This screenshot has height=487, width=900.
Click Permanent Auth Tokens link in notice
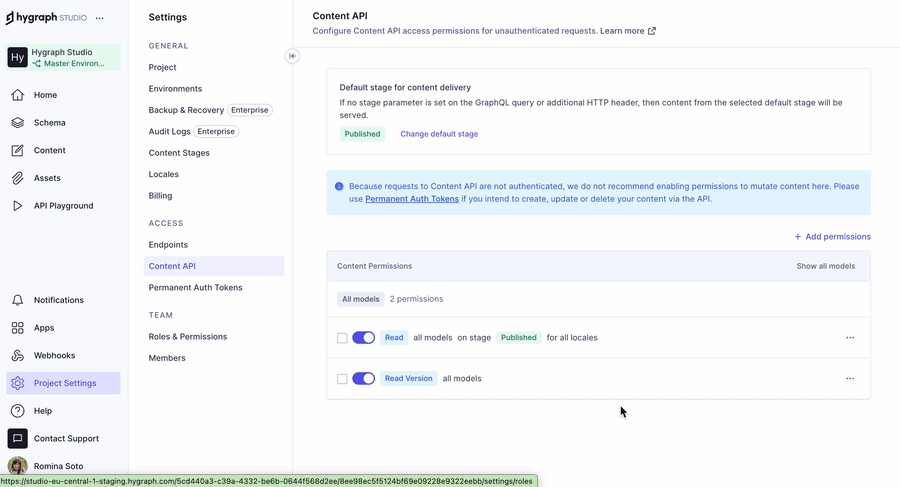pyautogui.click(x=412, y=199)
